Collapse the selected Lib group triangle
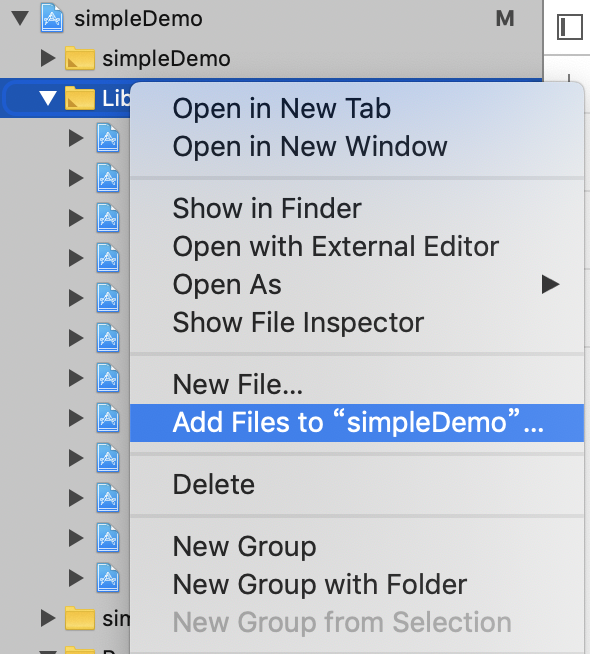 (48, 98)
